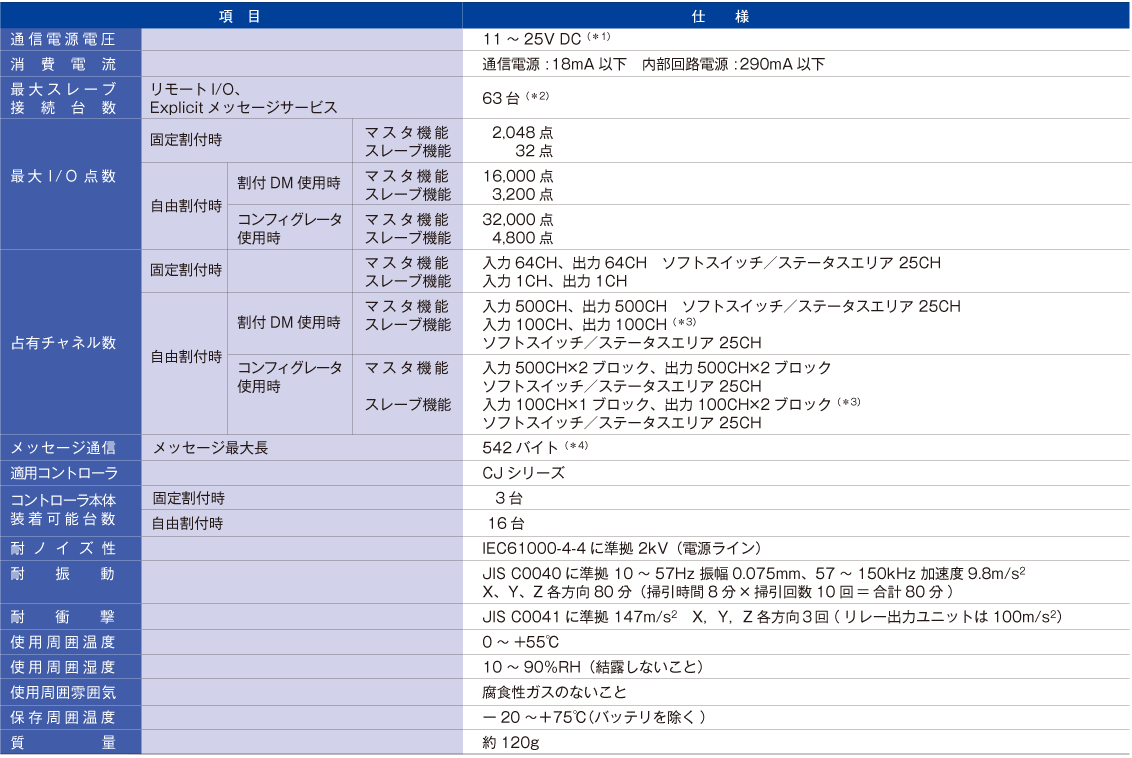This screenshot has height=758, width=1132.
Task: Click the 耐ノイズ性 row label
Action: (x=63, y=548)
